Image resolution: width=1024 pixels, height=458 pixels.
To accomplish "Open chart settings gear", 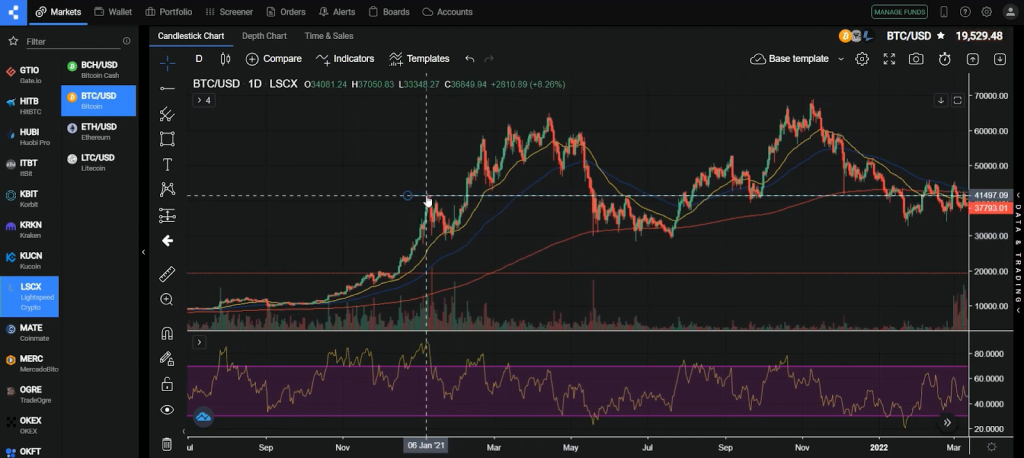I will click(x=862, y=59).
